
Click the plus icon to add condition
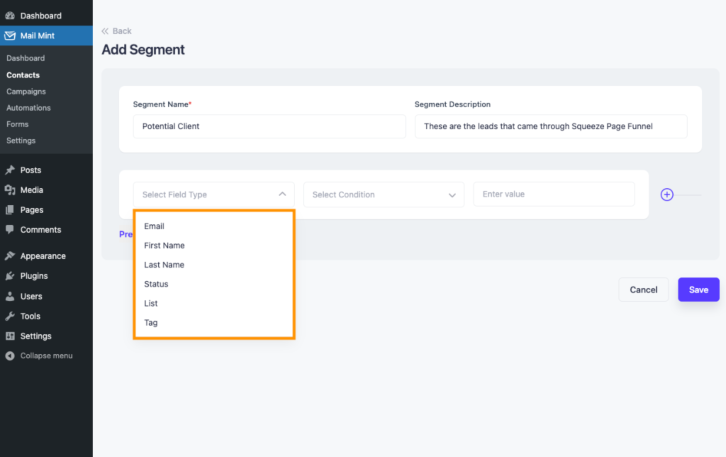point(667,194)
